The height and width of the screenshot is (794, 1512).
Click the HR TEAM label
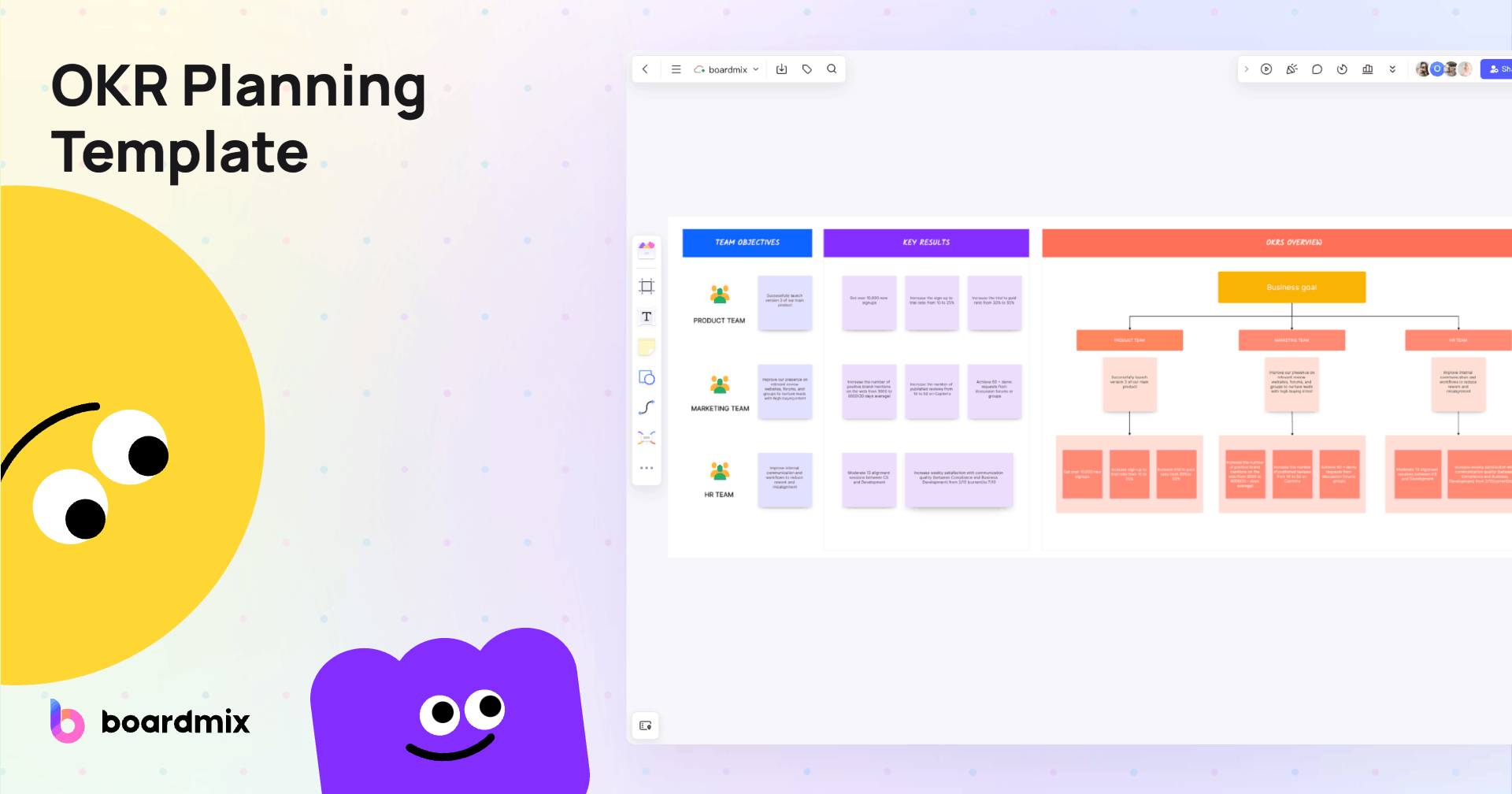(719, 495)
